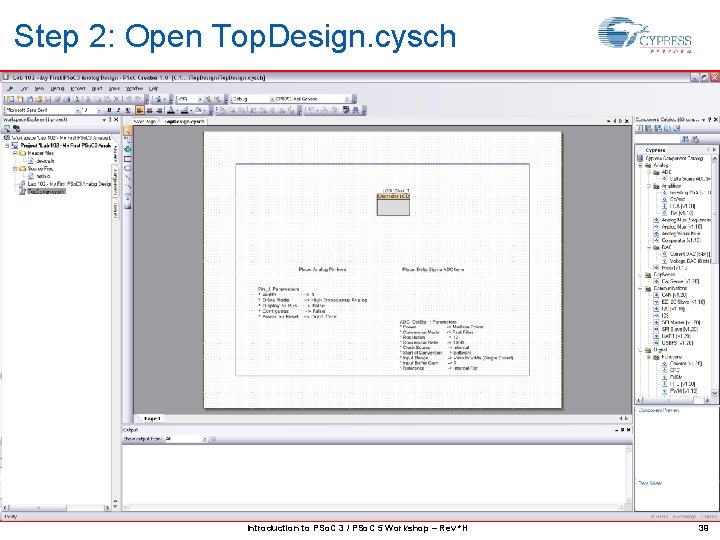The image size is (720, 540).
Task: Open main.c in Workspace Explorer
Action: click(43, 176)
